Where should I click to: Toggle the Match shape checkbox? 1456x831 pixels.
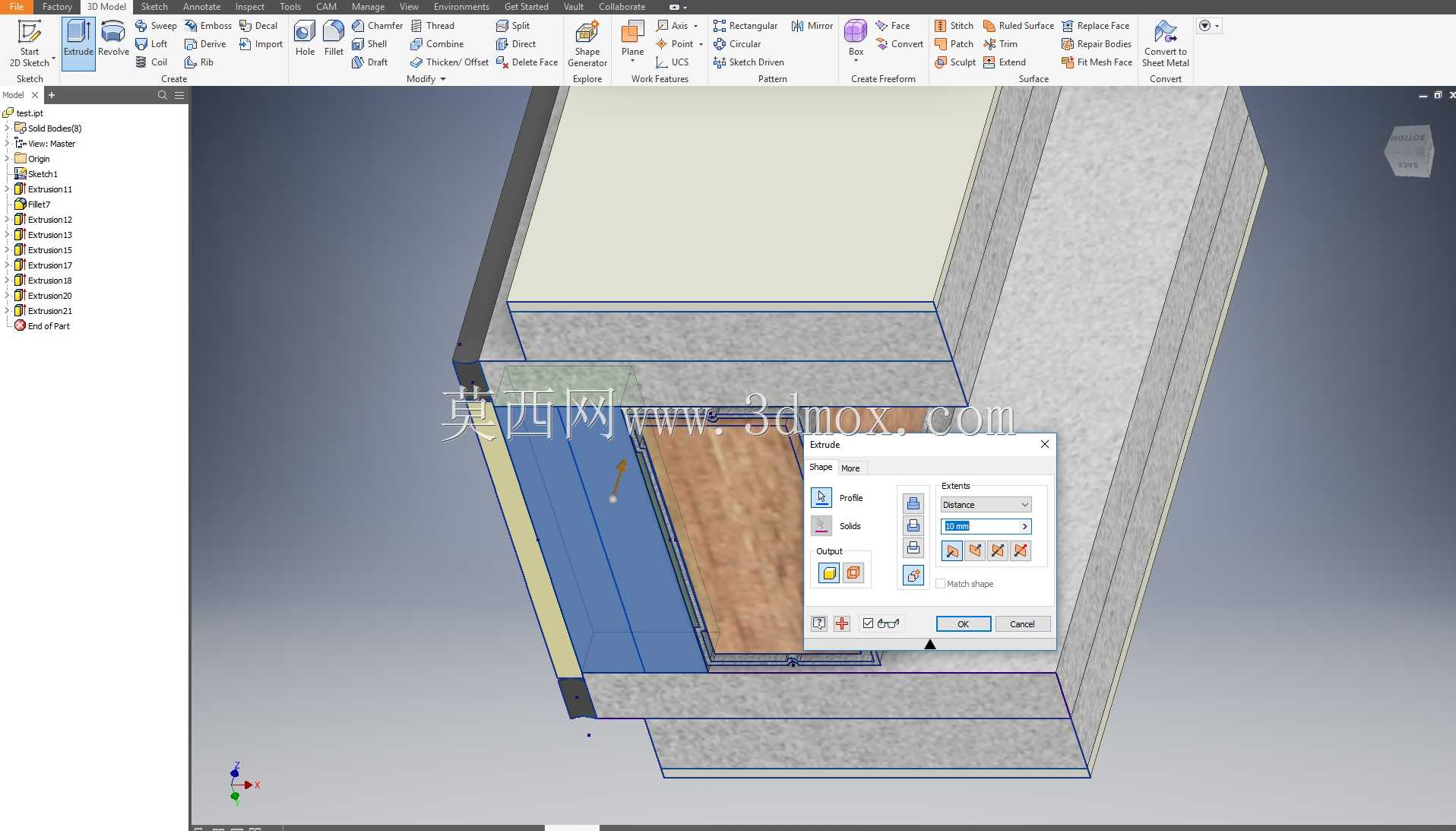click(x=941, y=584)
